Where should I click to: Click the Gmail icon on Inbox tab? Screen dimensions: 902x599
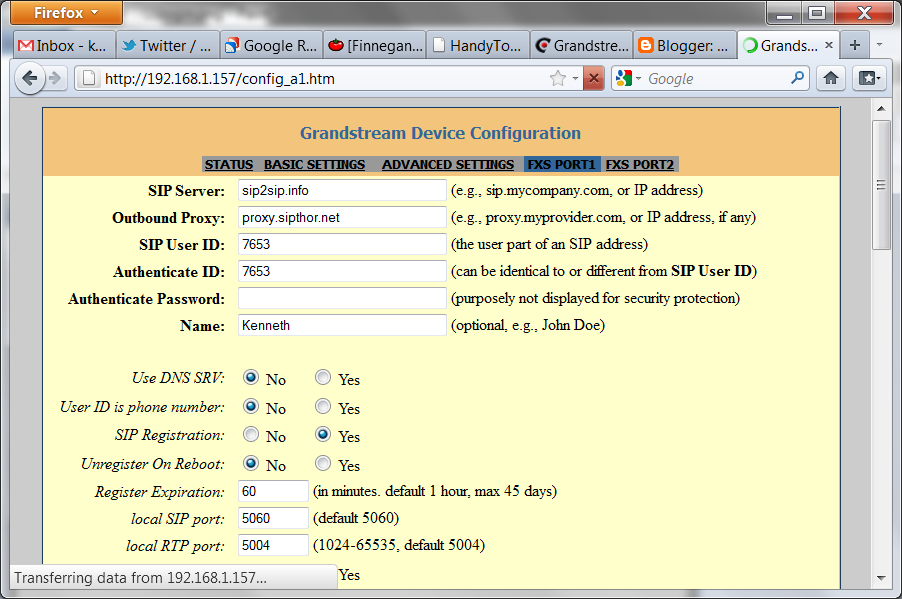pyautogui.click(x=25, y=45)
